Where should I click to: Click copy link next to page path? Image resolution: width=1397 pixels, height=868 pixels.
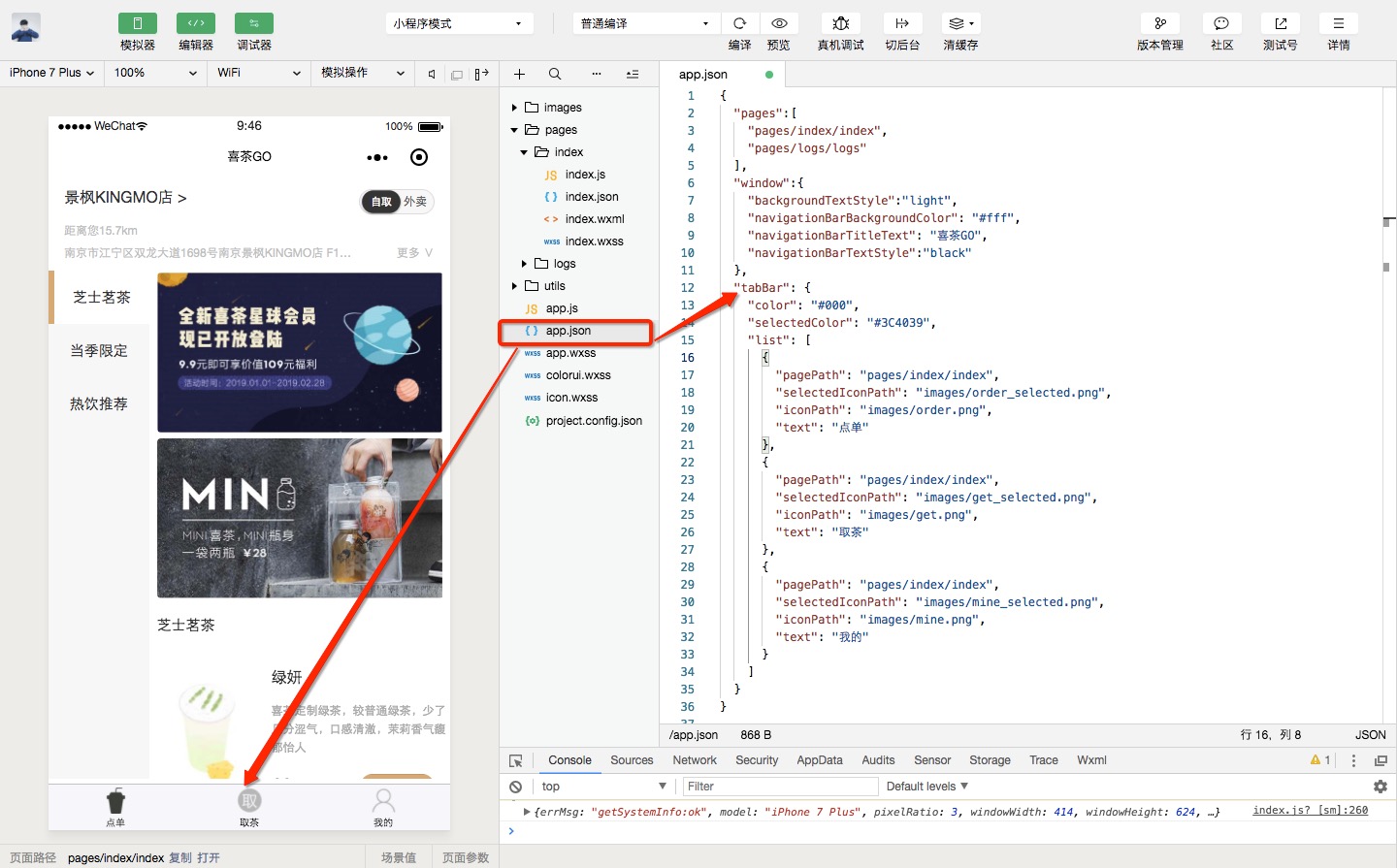[x=180, y=858]
